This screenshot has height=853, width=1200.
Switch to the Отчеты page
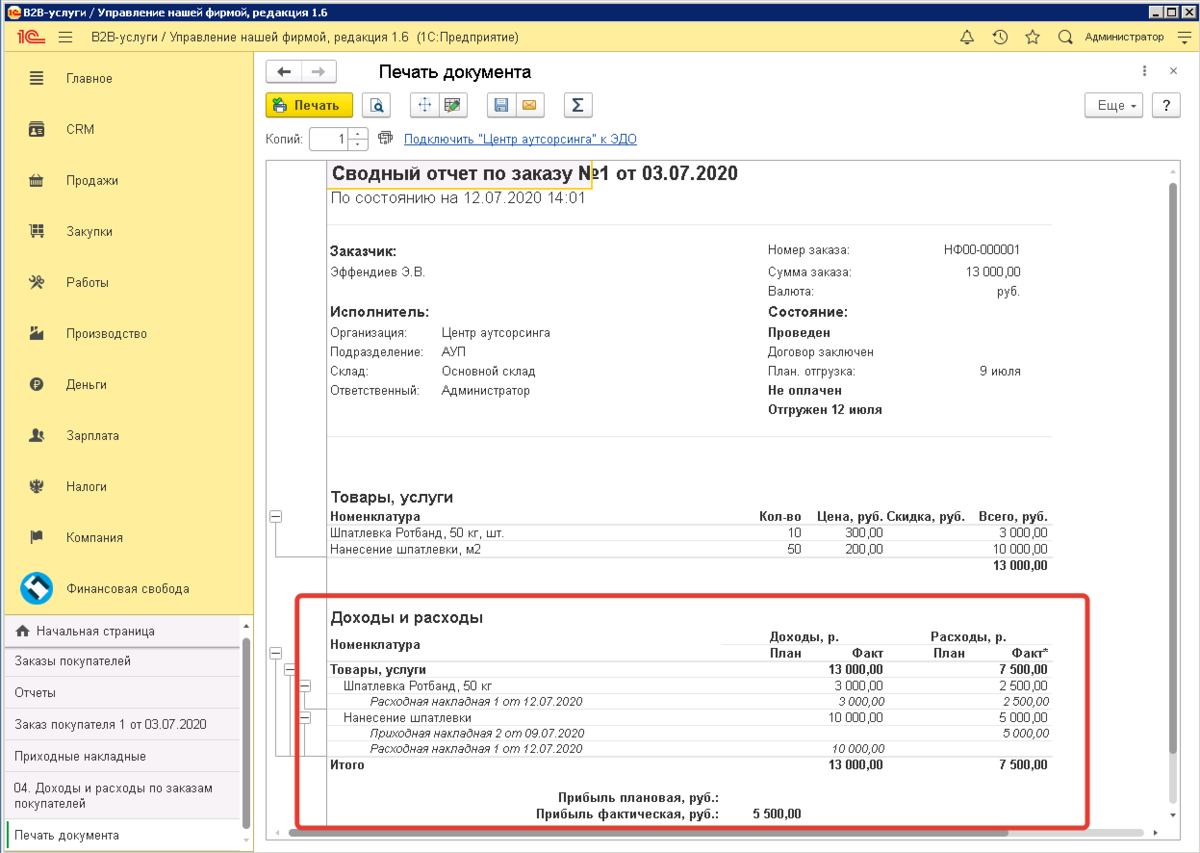120,692
